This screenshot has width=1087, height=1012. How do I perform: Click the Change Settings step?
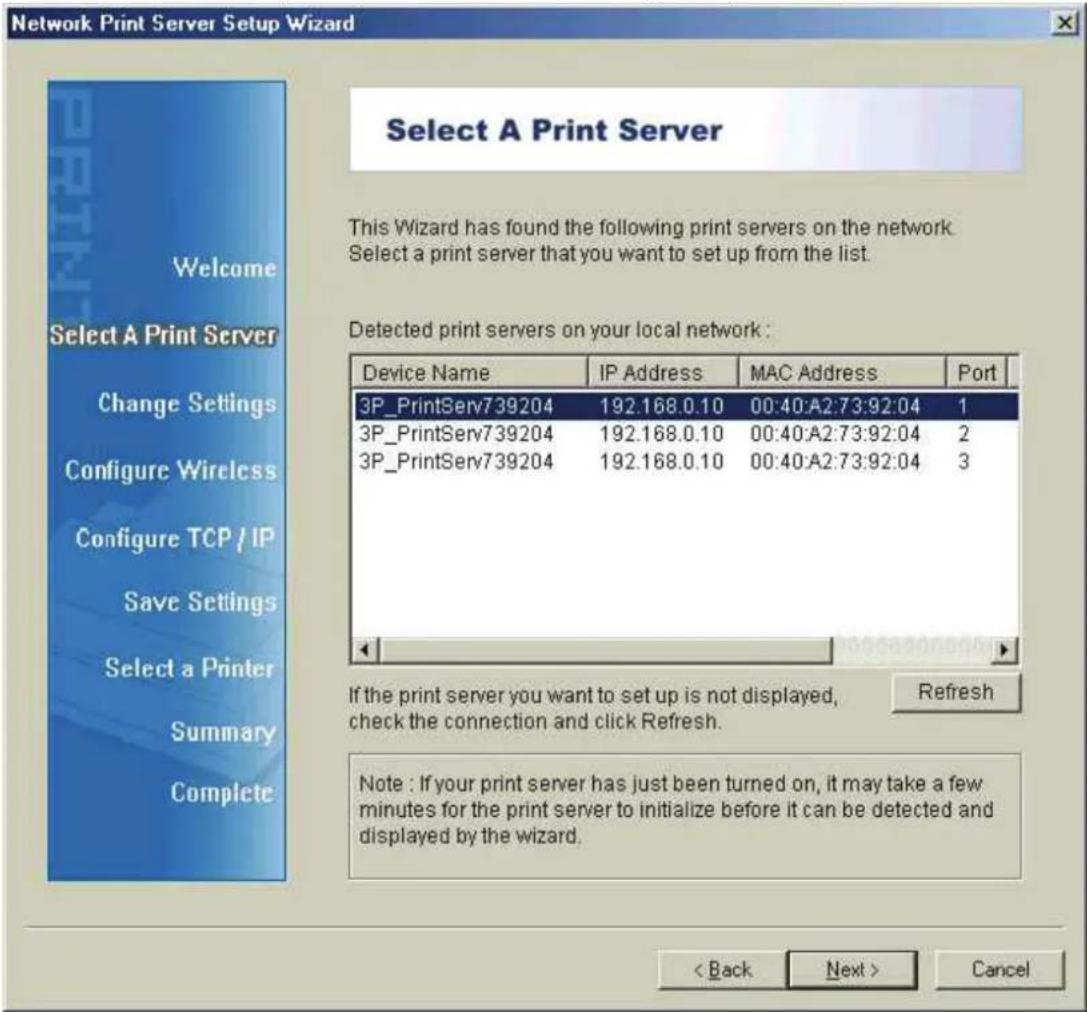click(x=186, y=403)
